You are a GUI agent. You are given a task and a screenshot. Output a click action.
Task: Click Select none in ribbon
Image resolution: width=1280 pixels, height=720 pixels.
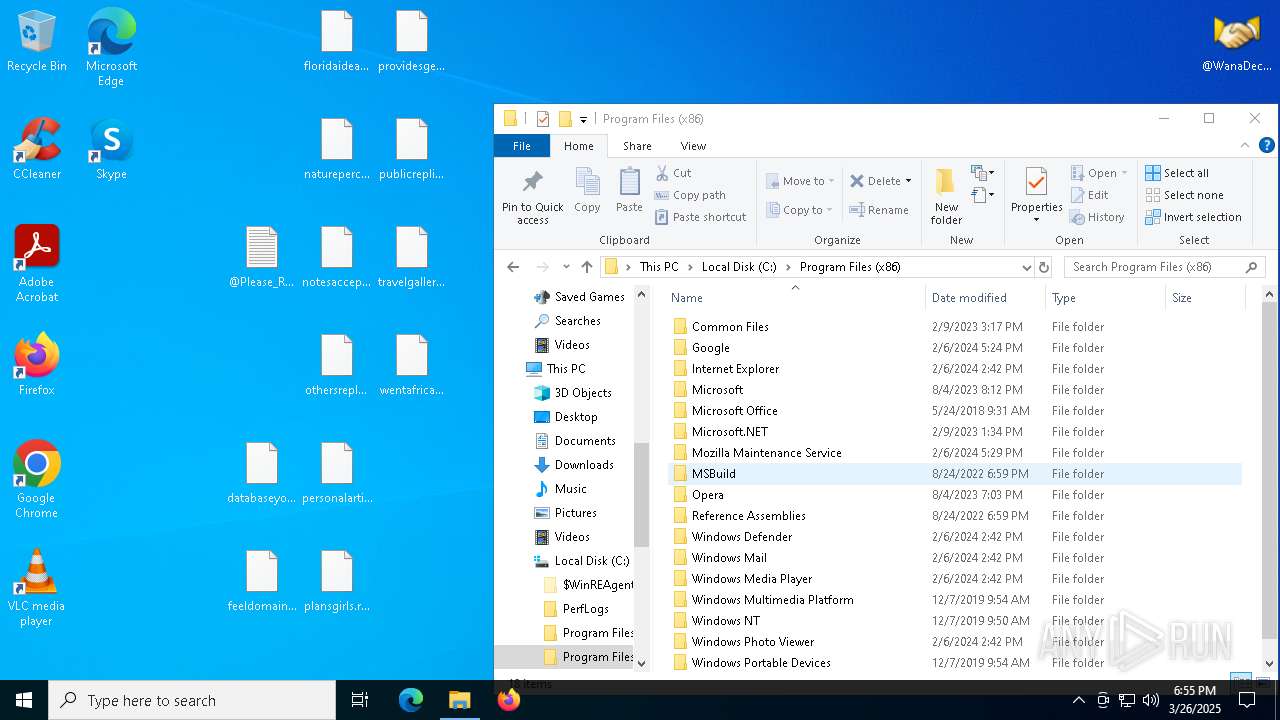tap(1184, 195)
